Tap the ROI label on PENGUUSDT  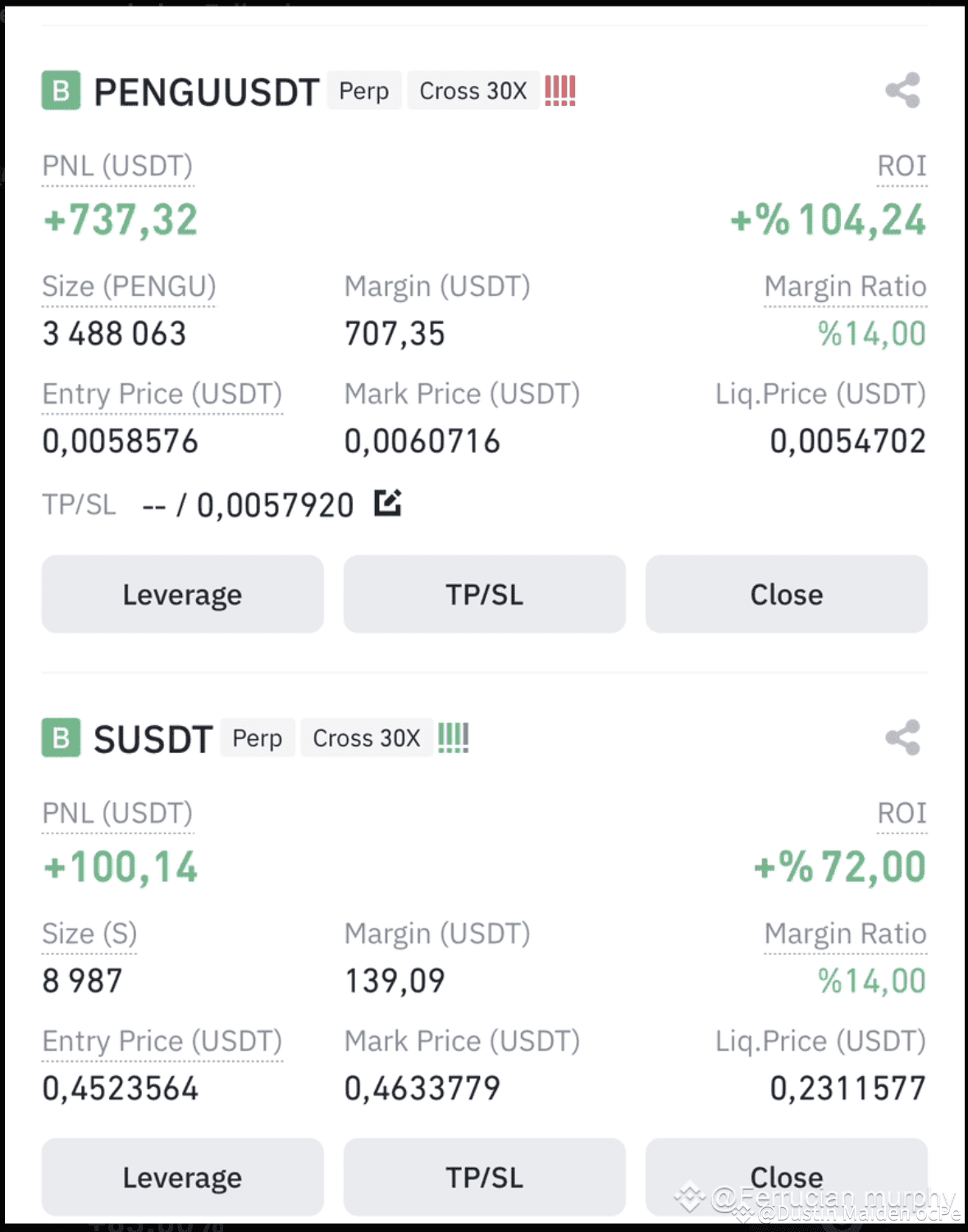(x=902, y=166)
